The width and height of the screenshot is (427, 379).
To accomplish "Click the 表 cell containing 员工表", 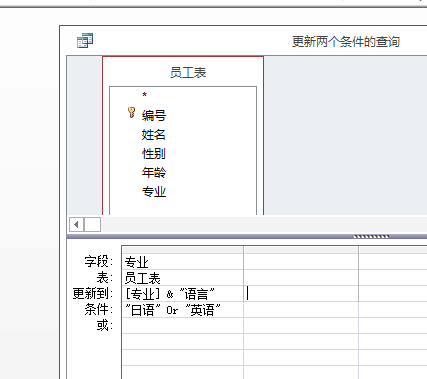I will pos(183,278).
